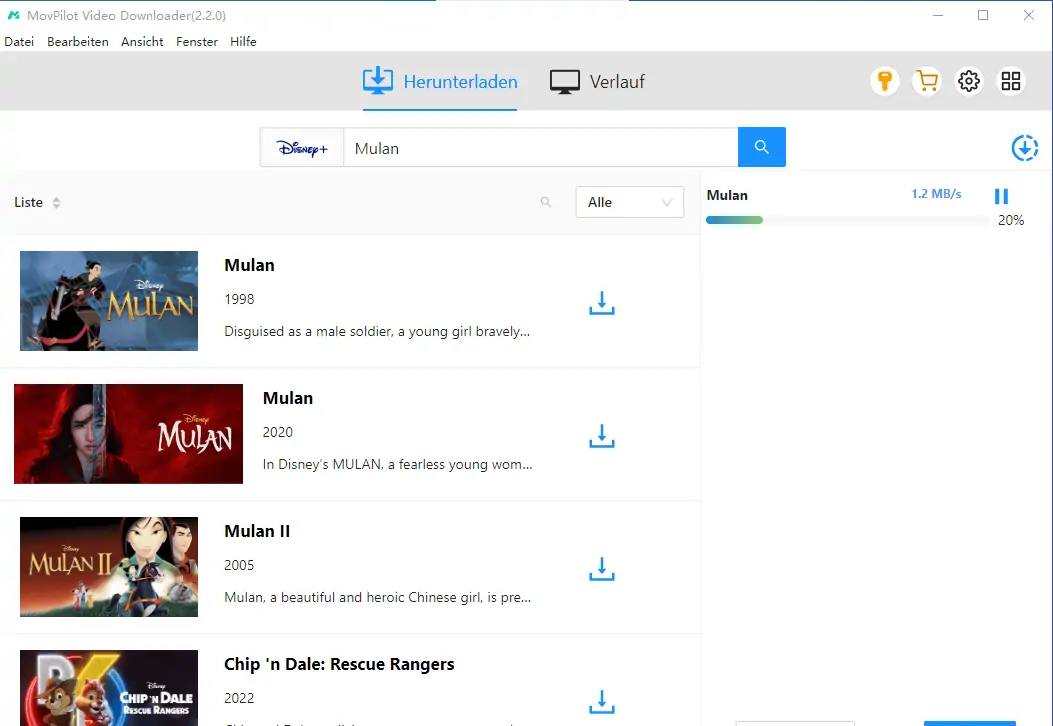Pause the Mulan download
The height and width of the screenshot is (726, 1053).
[1001, 195]
